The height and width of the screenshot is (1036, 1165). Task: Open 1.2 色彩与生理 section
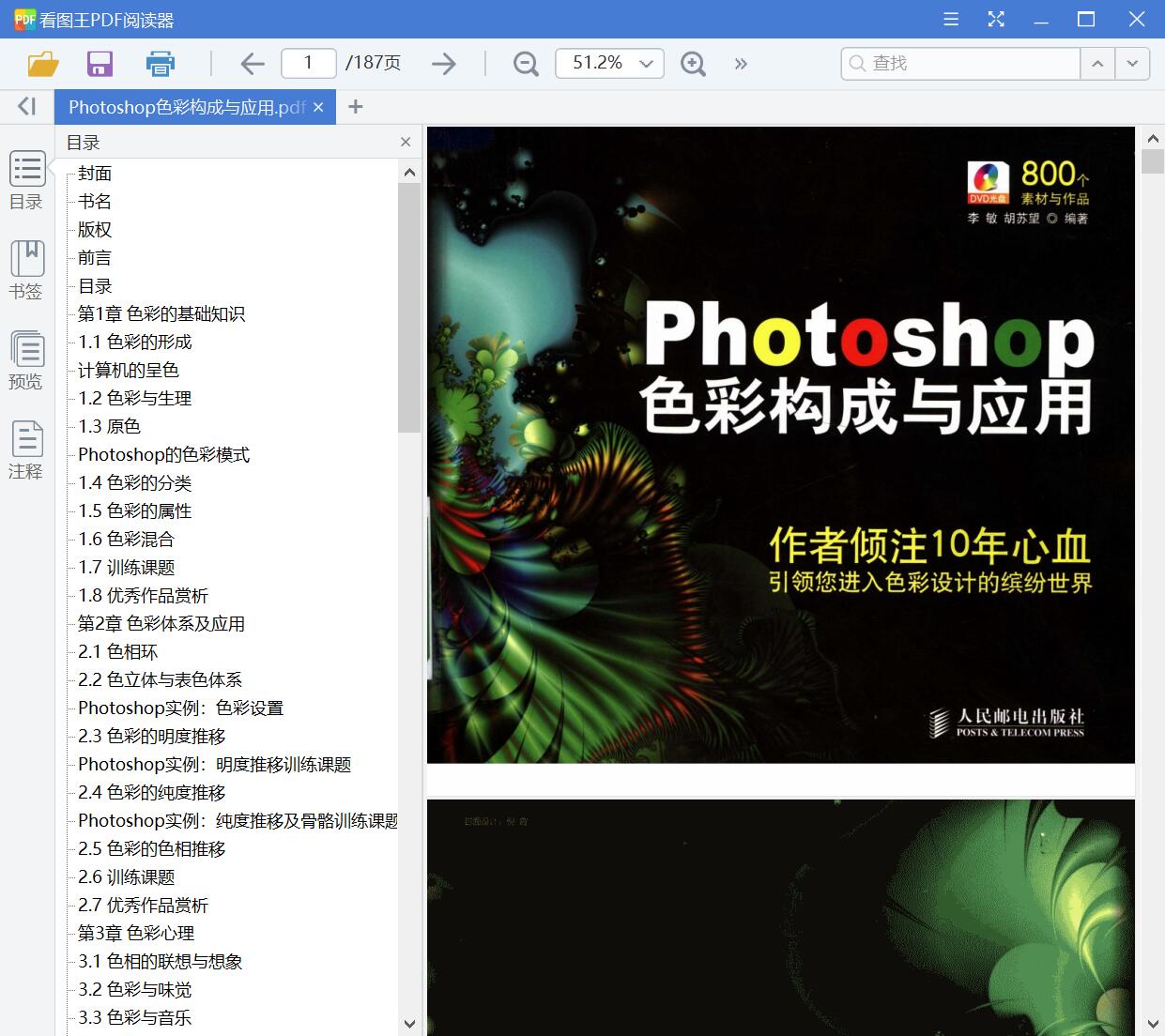point(135,398)
